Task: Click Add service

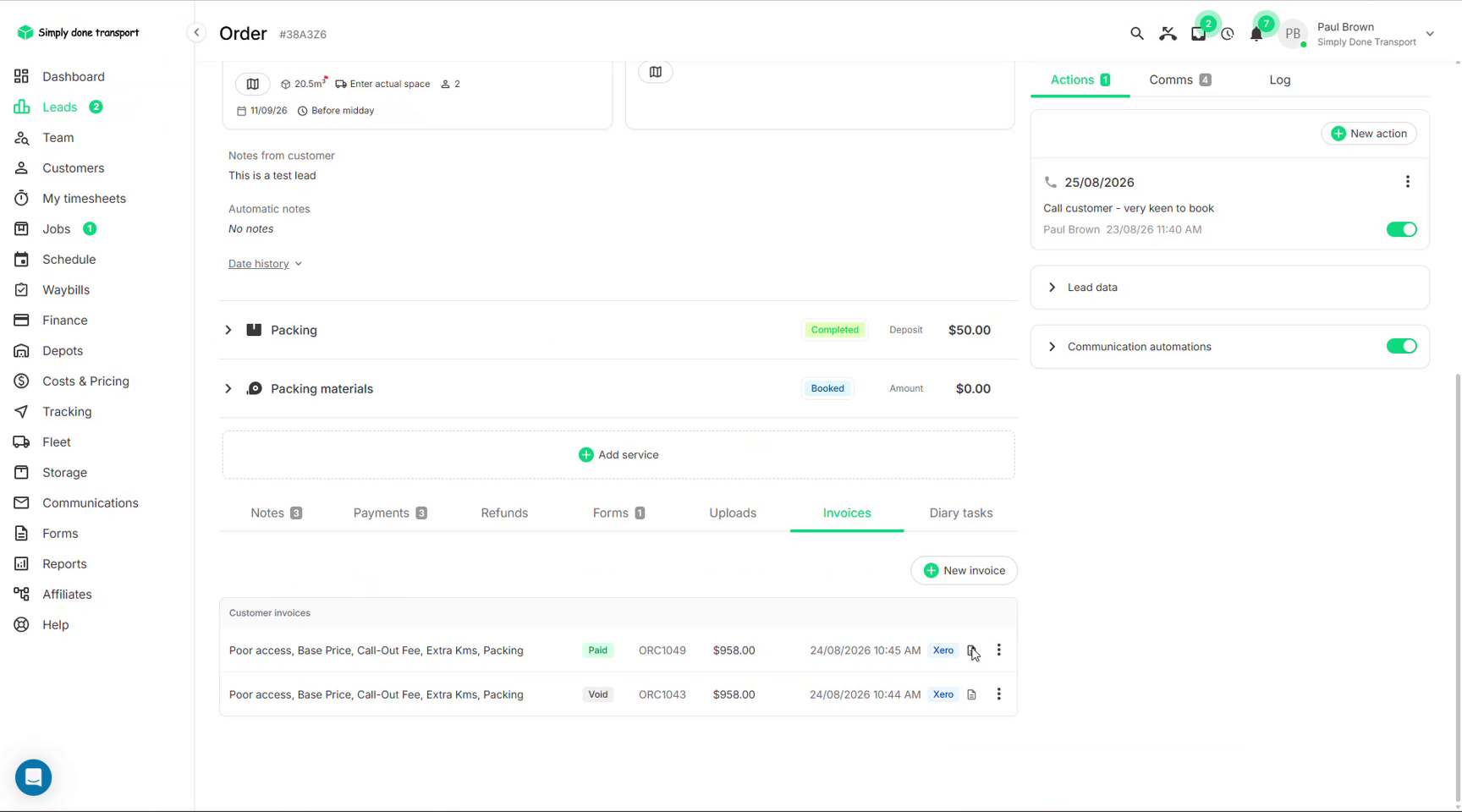Action: [x=618, y=455]
